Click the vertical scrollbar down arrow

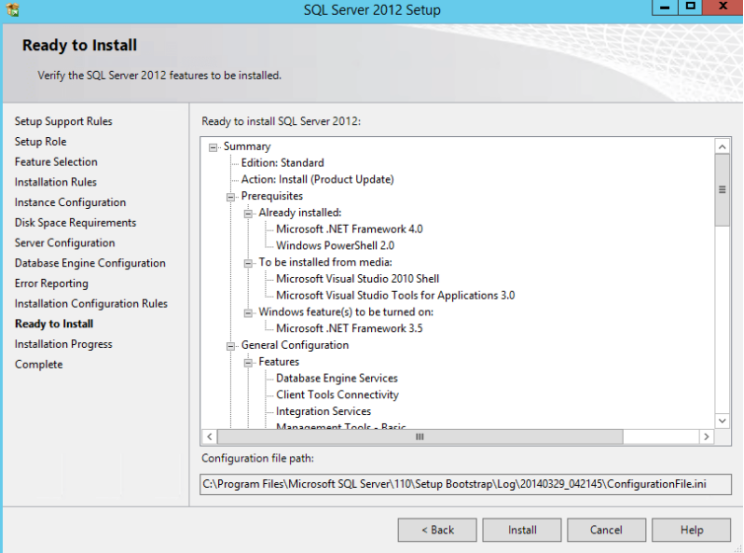[x=722, y=421]
